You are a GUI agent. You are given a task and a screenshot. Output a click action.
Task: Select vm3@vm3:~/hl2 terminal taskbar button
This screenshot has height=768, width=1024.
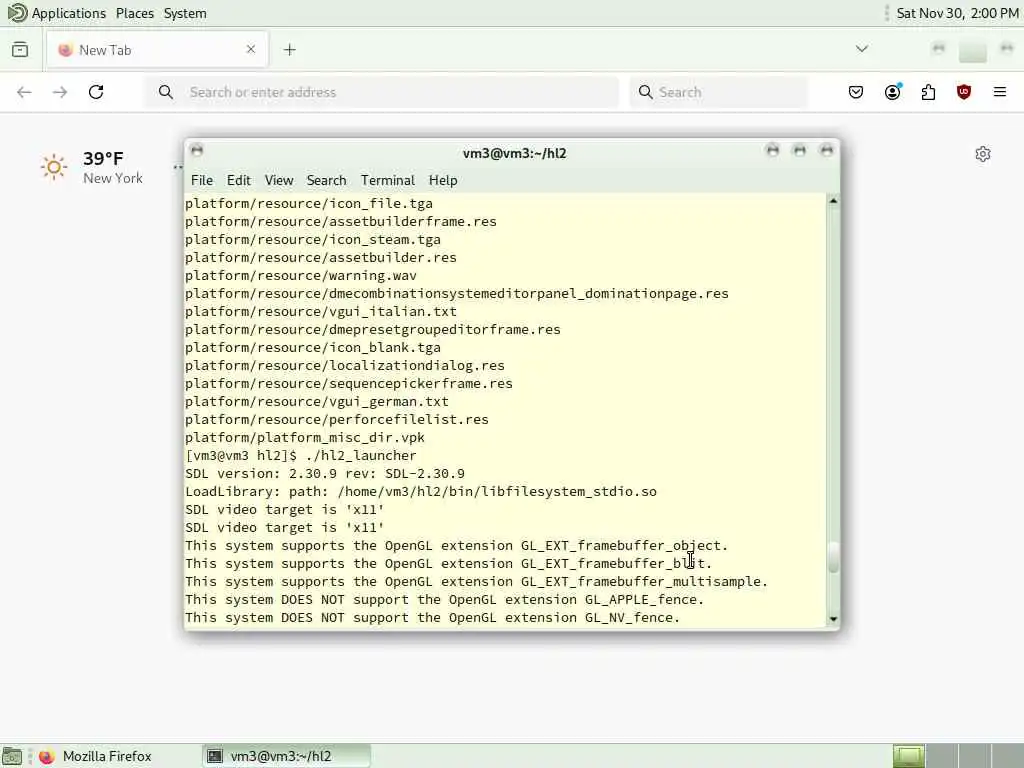point(286,756)
